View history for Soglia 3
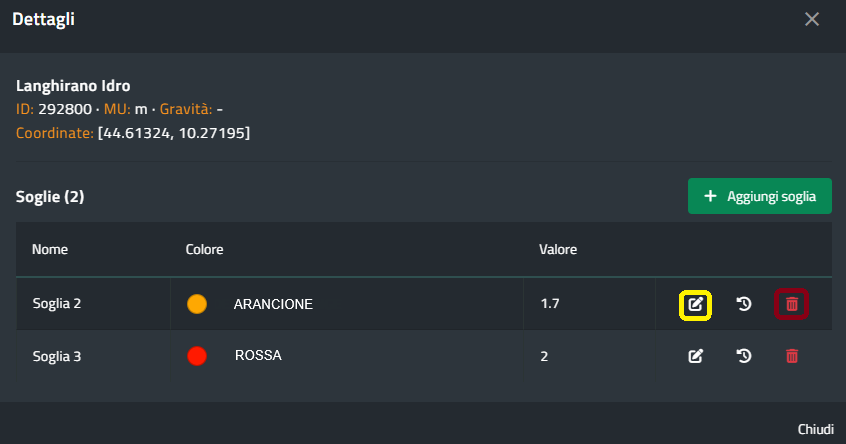846x444 pixels. (x=744, y=355)
